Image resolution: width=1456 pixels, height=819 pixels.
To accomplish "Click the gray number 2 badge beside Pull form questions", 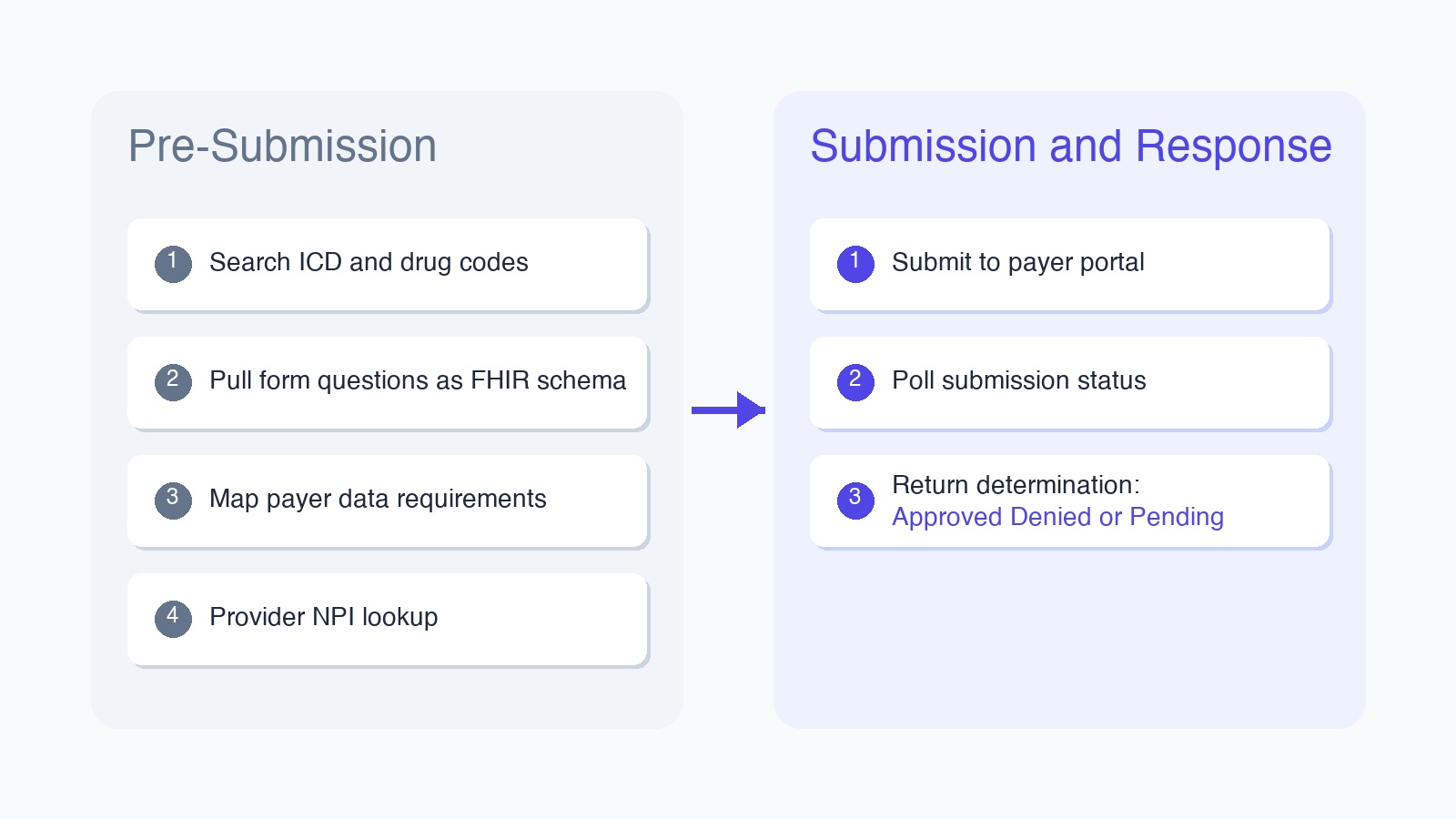I will coord(173,382).
